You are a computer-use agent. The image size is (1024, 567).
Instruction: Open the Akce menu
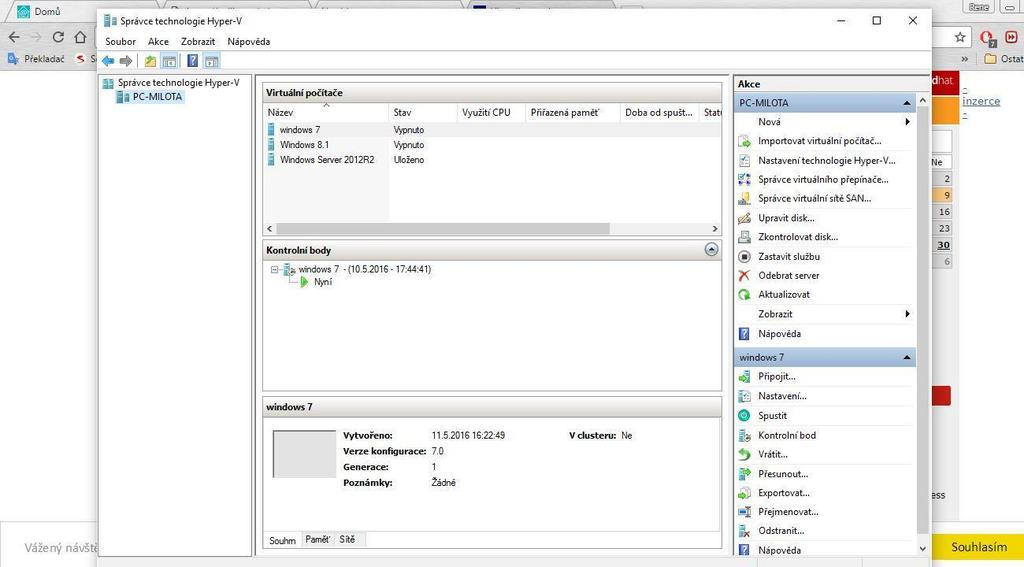coord(158,41)
